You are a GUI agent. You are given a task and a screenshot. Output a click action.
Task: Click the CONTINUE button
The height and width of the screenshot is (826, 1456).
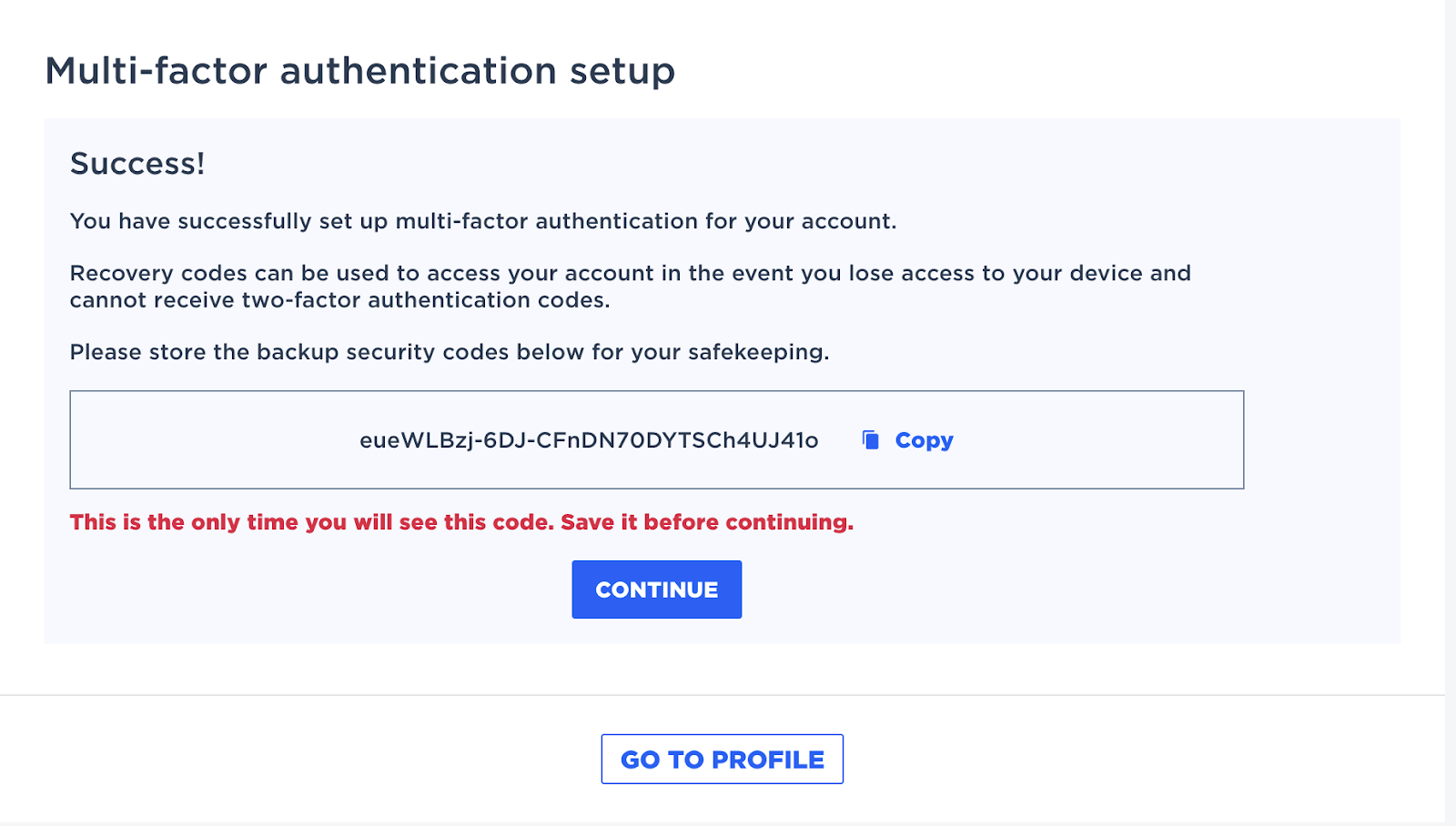click(x=657, y=589)
